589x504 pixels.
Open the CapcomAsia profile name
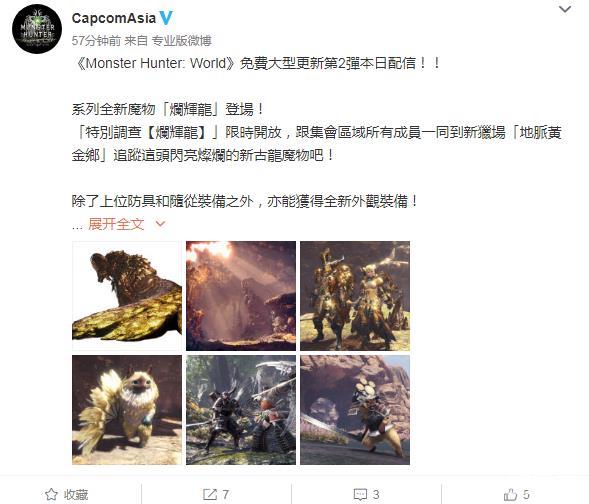click(x=113, y=18)
